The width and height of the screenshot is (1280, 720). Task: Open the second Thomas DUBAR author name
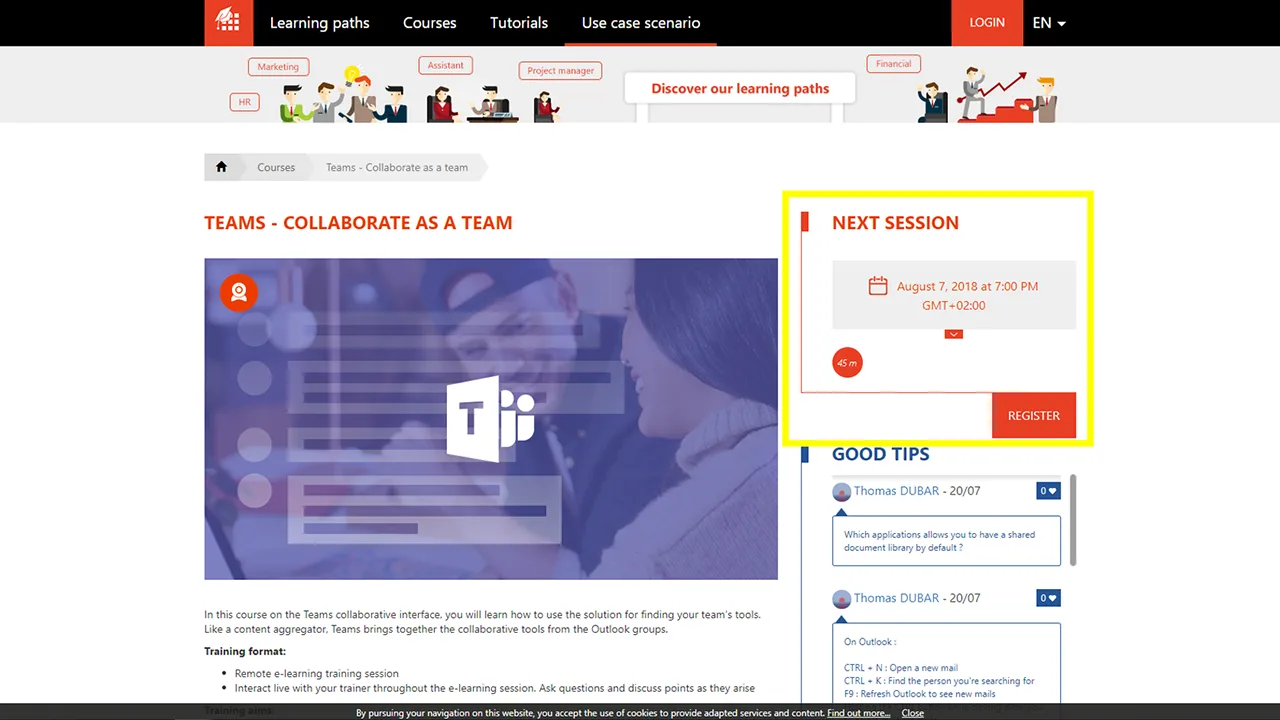coord(897,598)
